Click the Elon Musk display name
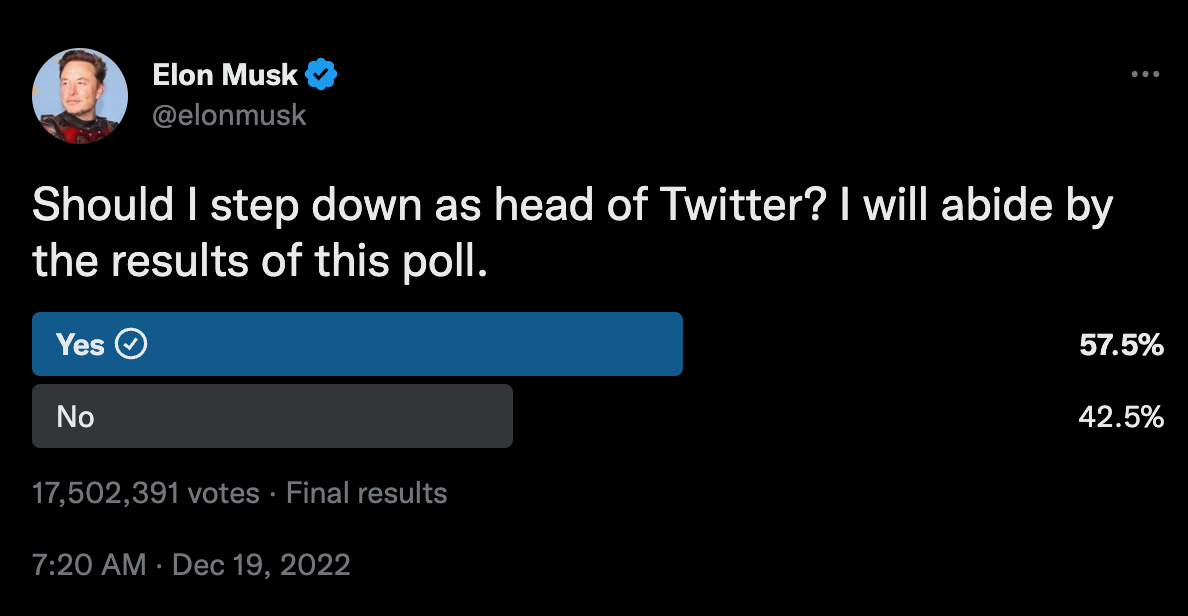Screen dimensions: 1188x616 click(225, 74)
